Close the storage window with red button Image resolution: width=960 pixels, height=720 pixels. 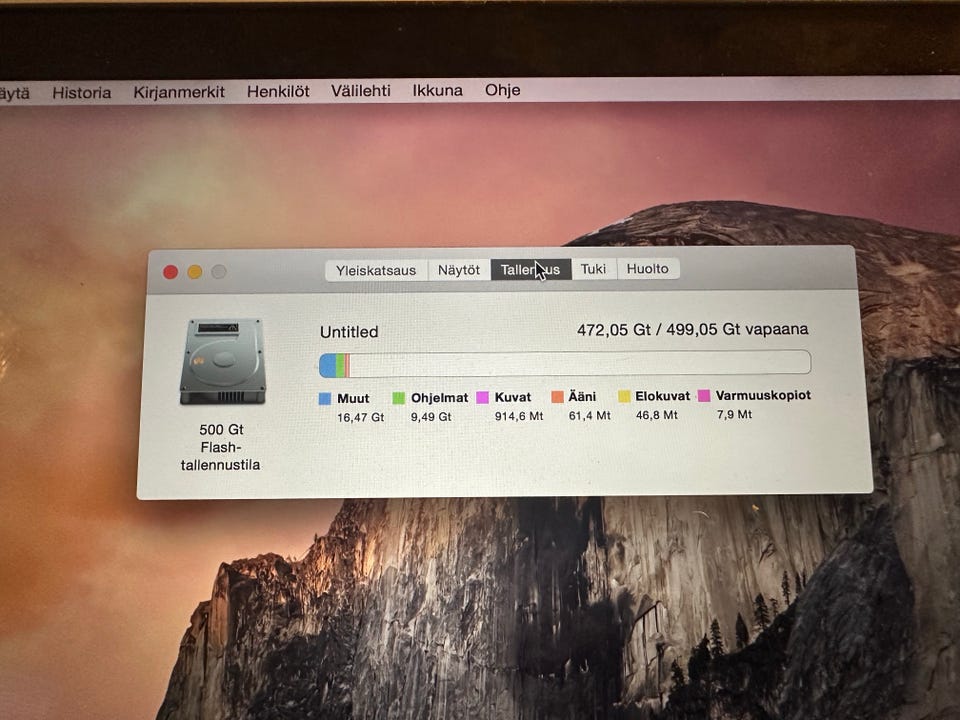[171, 272]
